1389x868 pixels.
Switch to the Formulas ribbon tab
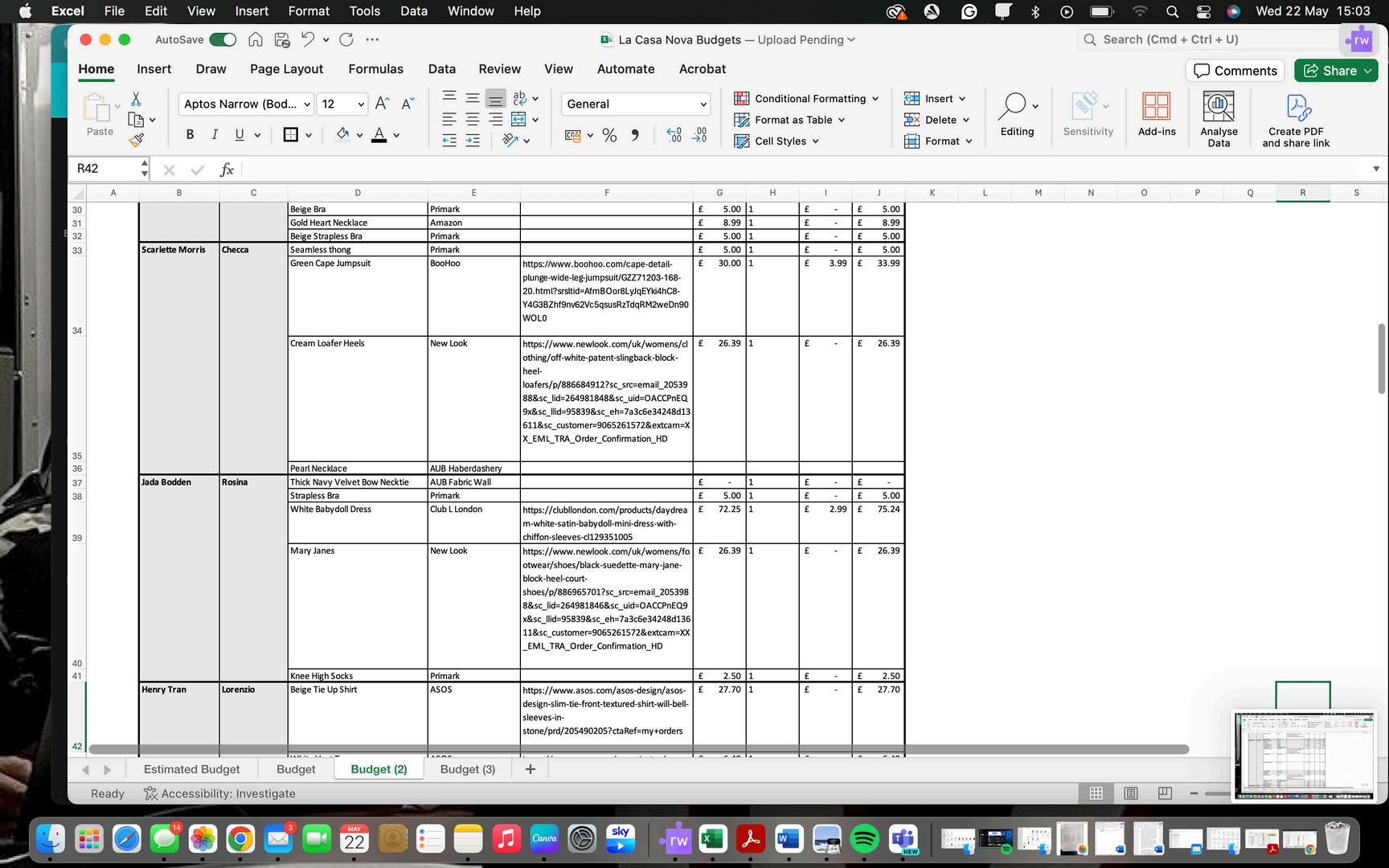pyautogui.click(x=375, y=69)
